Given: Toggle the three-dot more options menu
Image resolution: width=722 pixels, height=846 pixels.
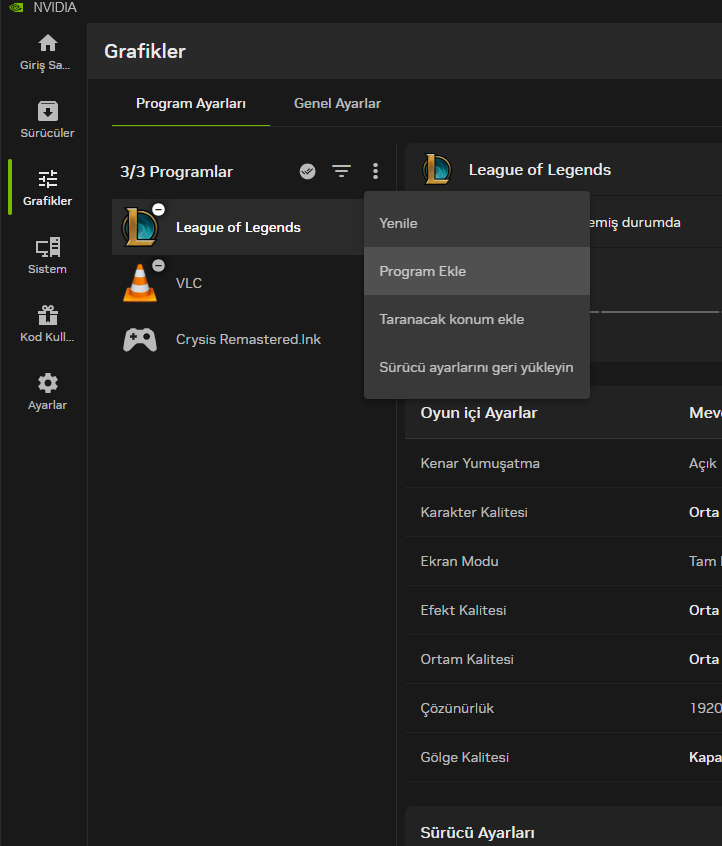Looking at the screenshot, I should point(375,172).
